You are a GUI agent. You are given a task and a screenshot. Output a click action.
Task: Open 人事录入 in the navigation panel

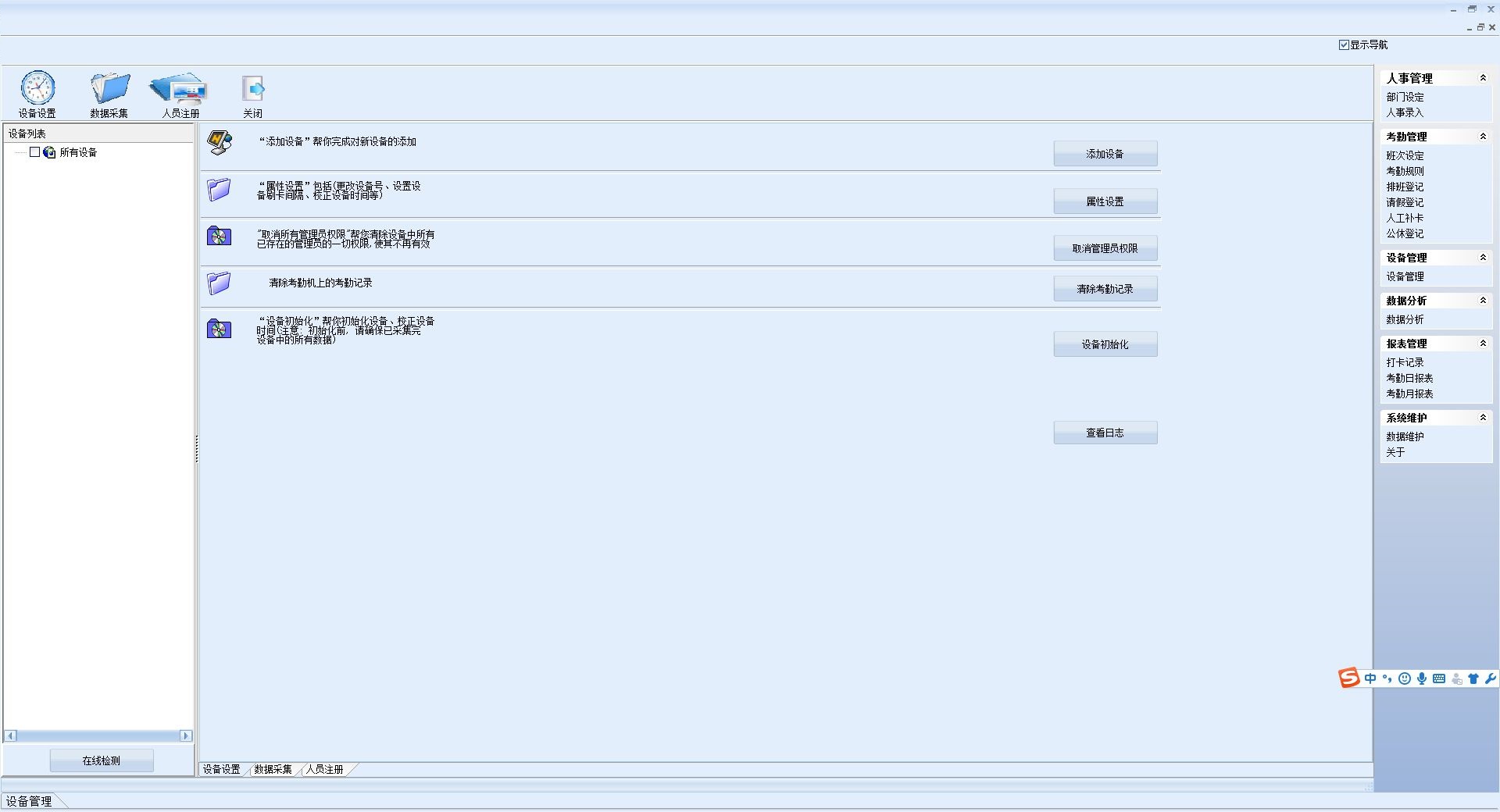coord(1405,112)
